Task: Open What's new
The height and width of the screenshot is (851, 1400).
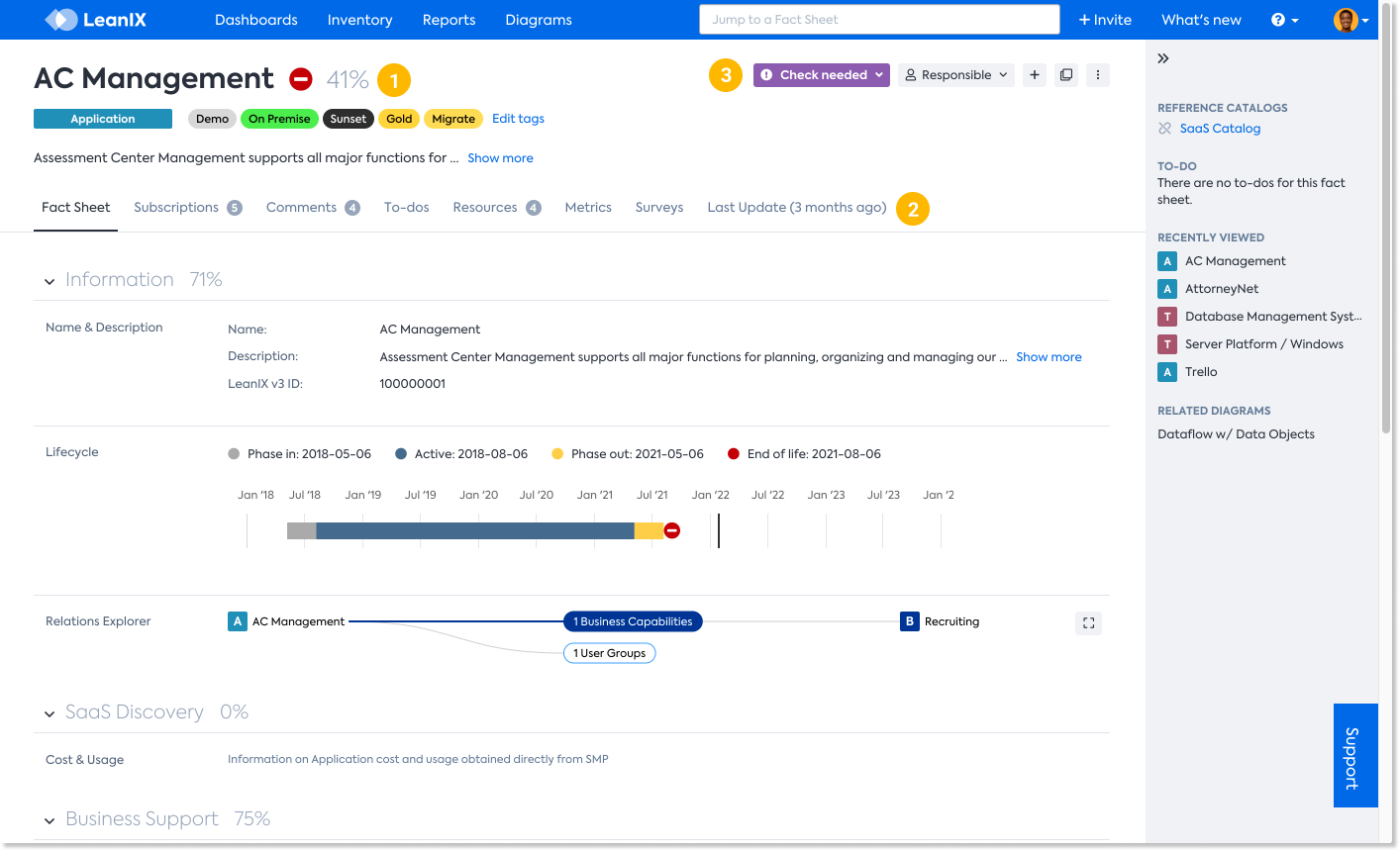Action: coord(1201,20)
